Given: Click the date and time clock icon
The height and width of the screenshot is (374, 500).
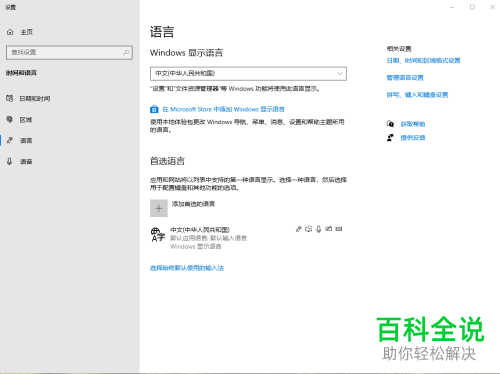Looking at the screenshot, I should tap(10, 98).
